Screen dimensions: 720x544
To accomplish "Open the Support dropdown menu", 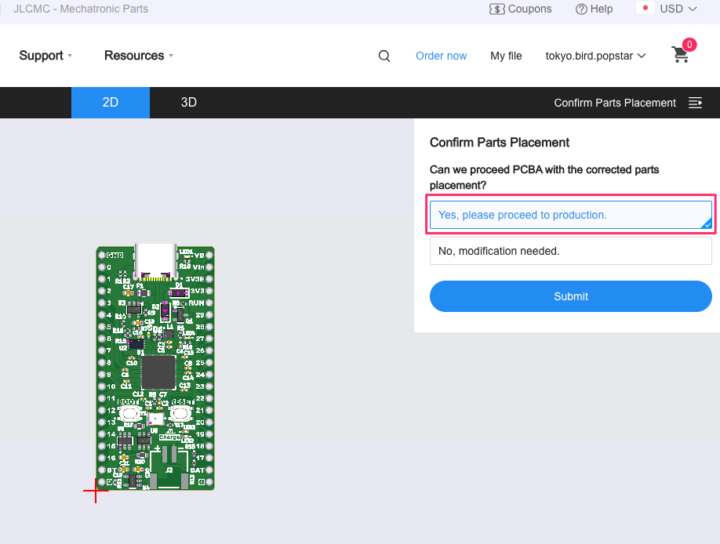I will pyautogui.click(x=45, y=56).
